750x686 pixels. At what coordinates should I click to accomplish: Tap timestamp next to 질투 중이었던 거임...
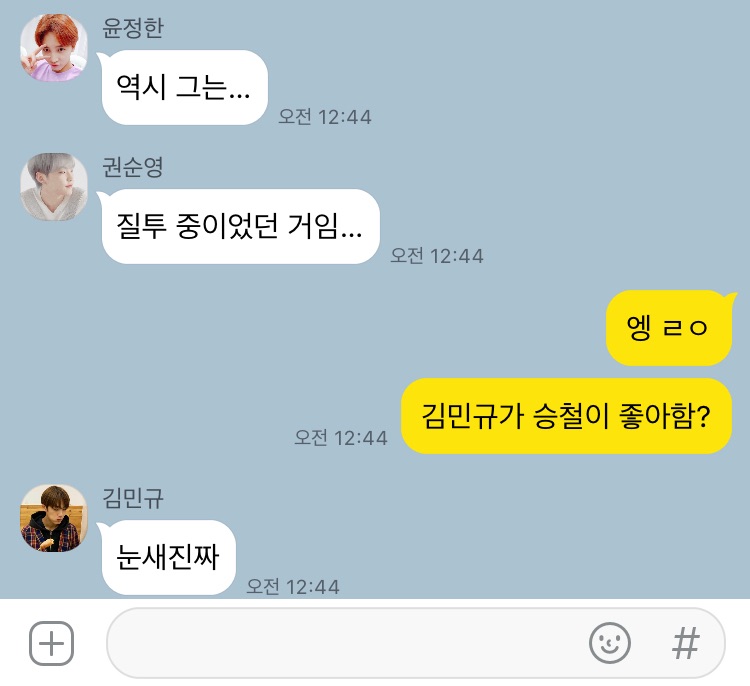pyautogui.click(x=437, y=255)
